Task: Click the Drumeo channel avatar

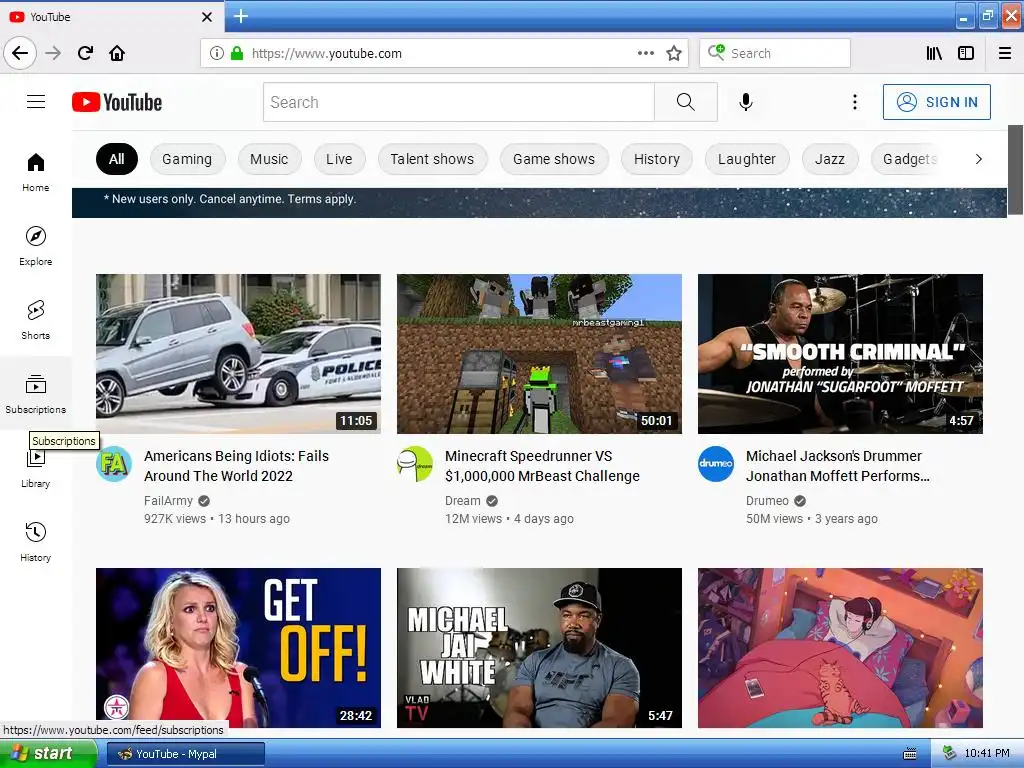Action: point(716,464)
